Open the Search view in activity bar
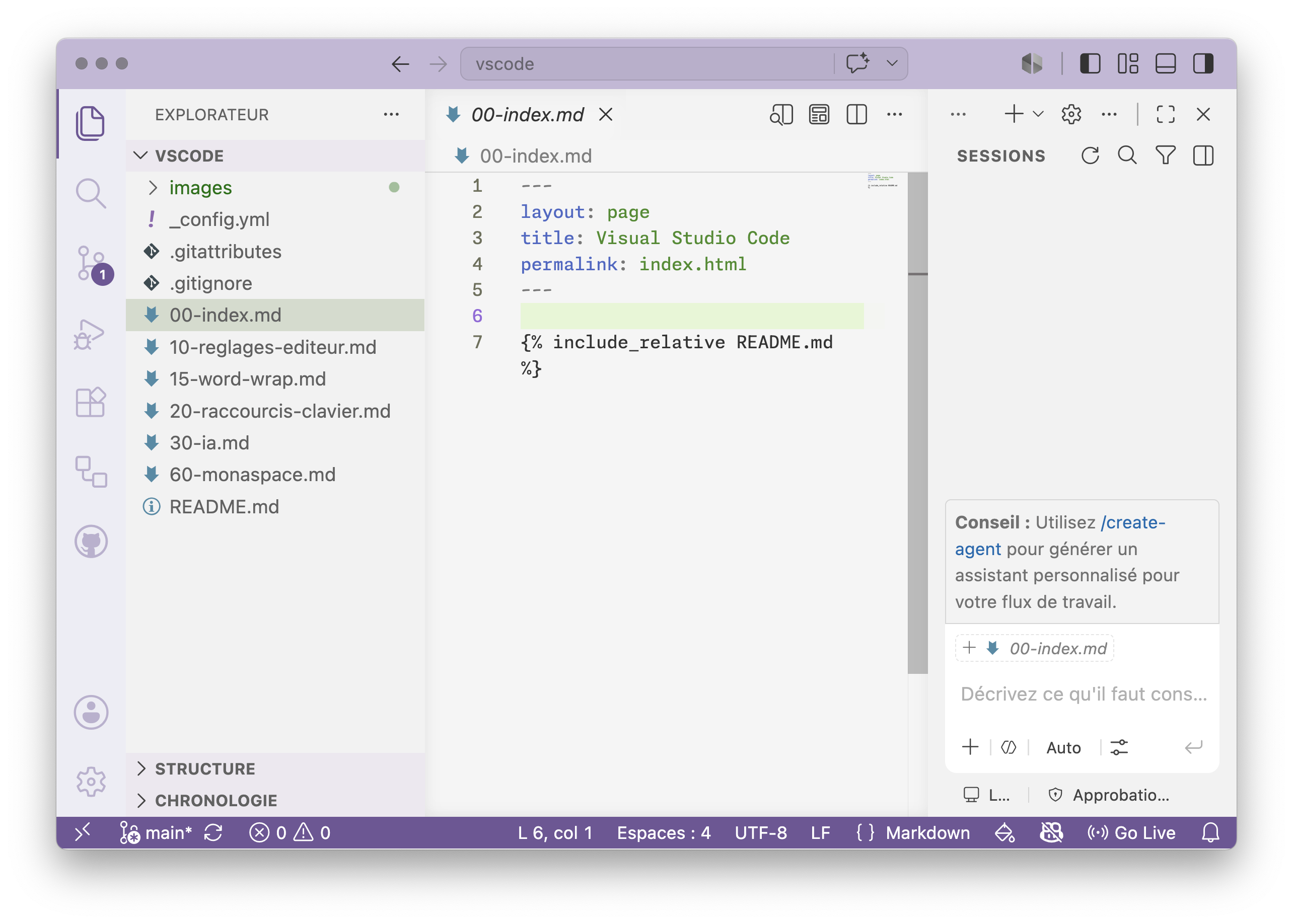The width and height of the screenshot is (1293, 924). point(91,193)
